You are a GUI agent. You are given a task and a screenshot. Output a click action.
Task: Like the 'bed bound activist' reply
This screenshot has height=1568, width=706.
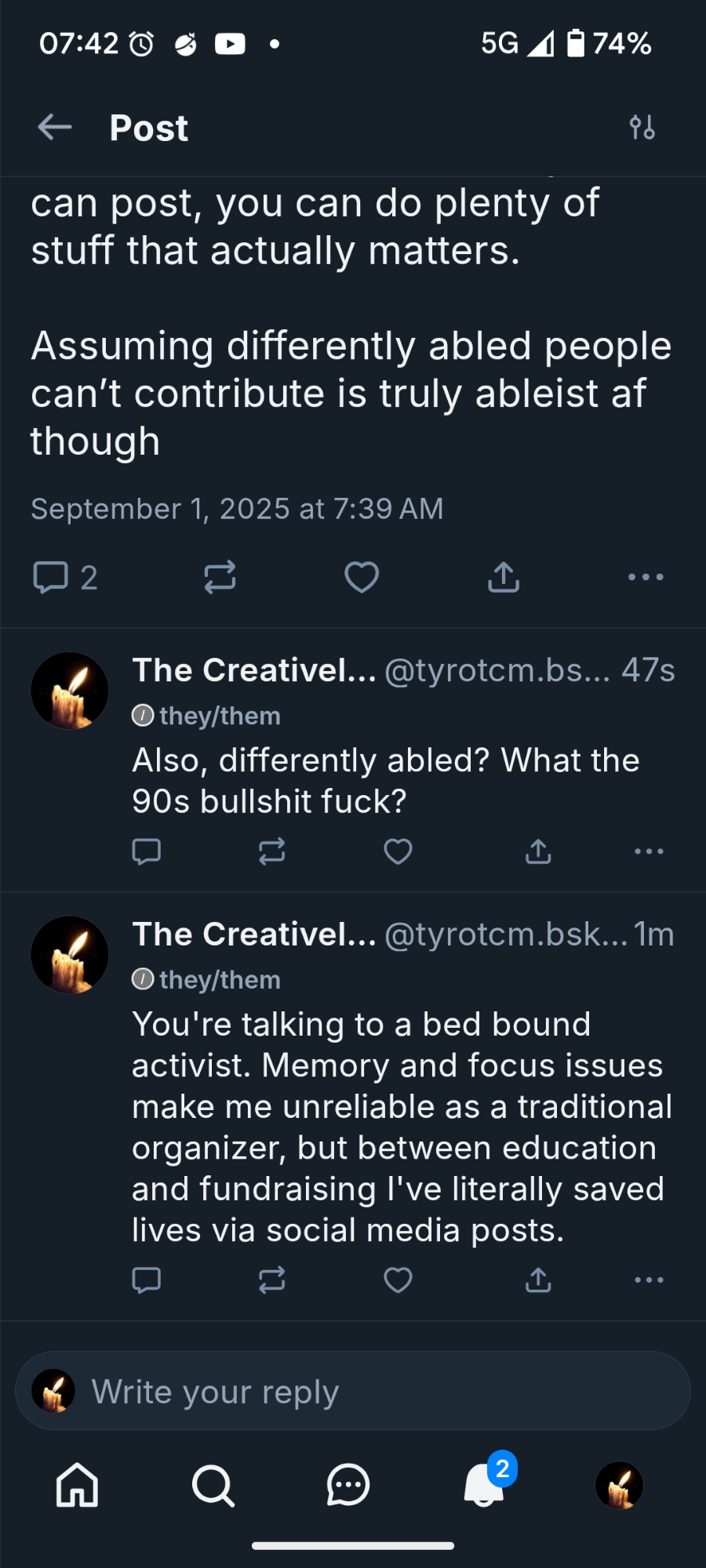click(x=398, y=1280)
